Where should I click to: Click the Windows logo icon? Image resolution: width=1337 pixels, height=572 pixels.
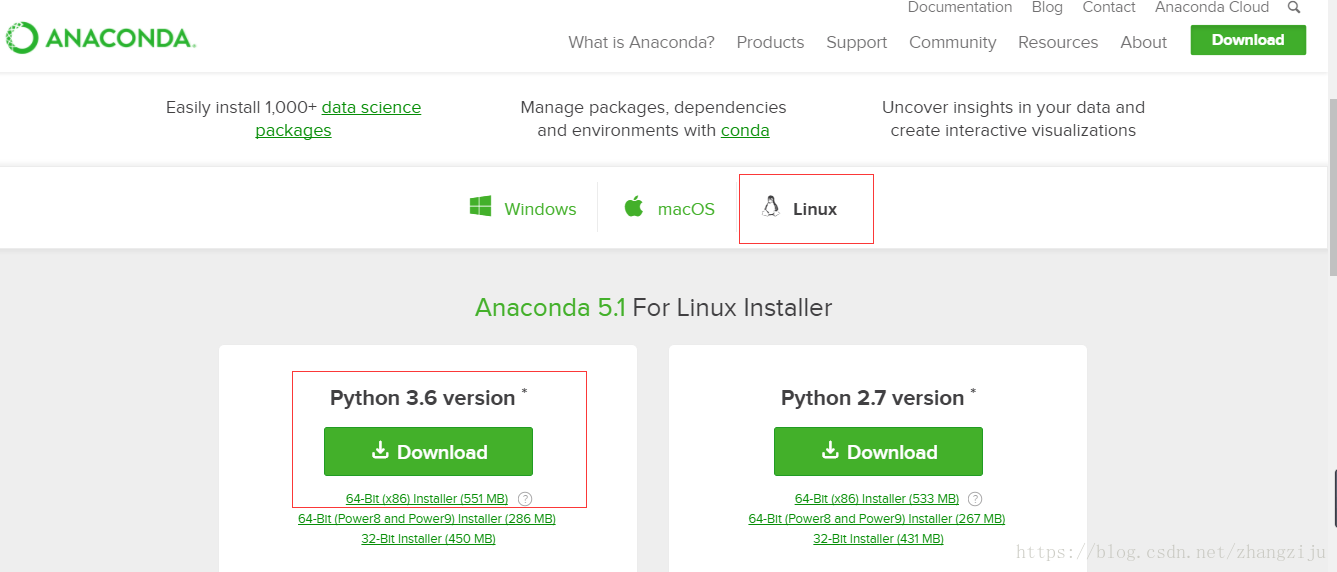[x=480, y=207]
